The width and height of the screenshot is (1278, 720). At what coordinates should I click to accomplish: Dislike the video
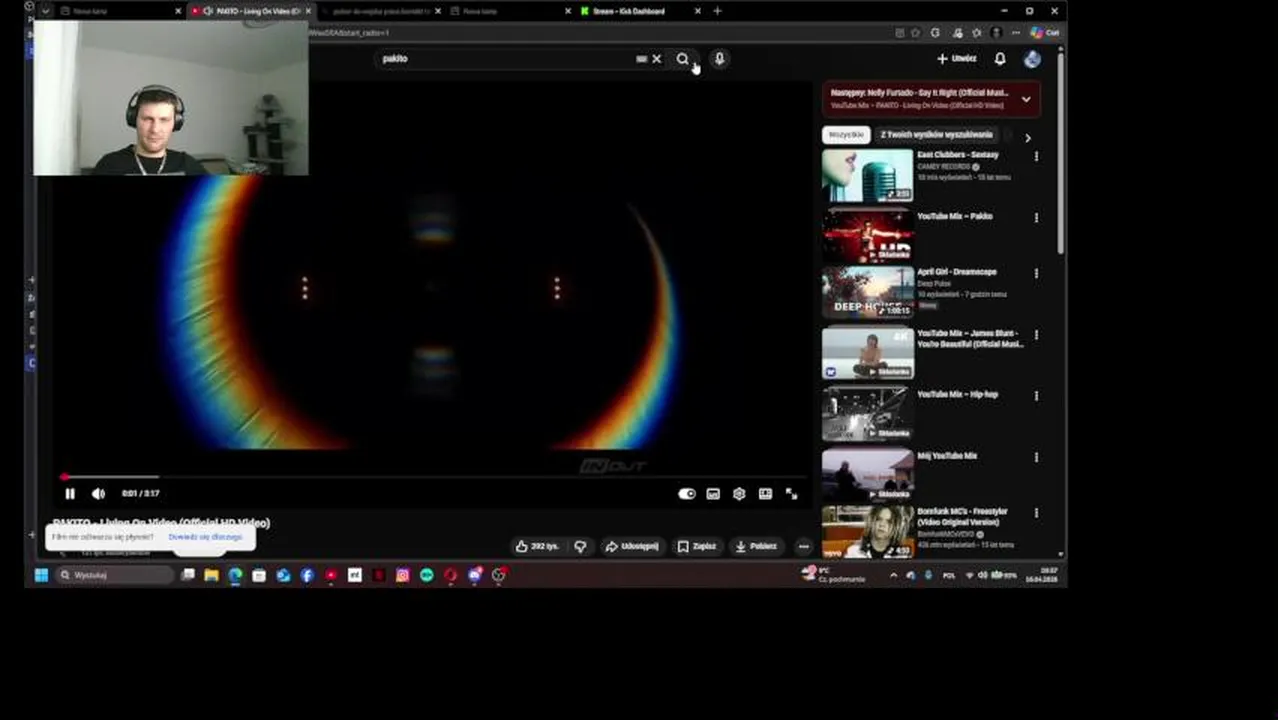click(580, 547)
